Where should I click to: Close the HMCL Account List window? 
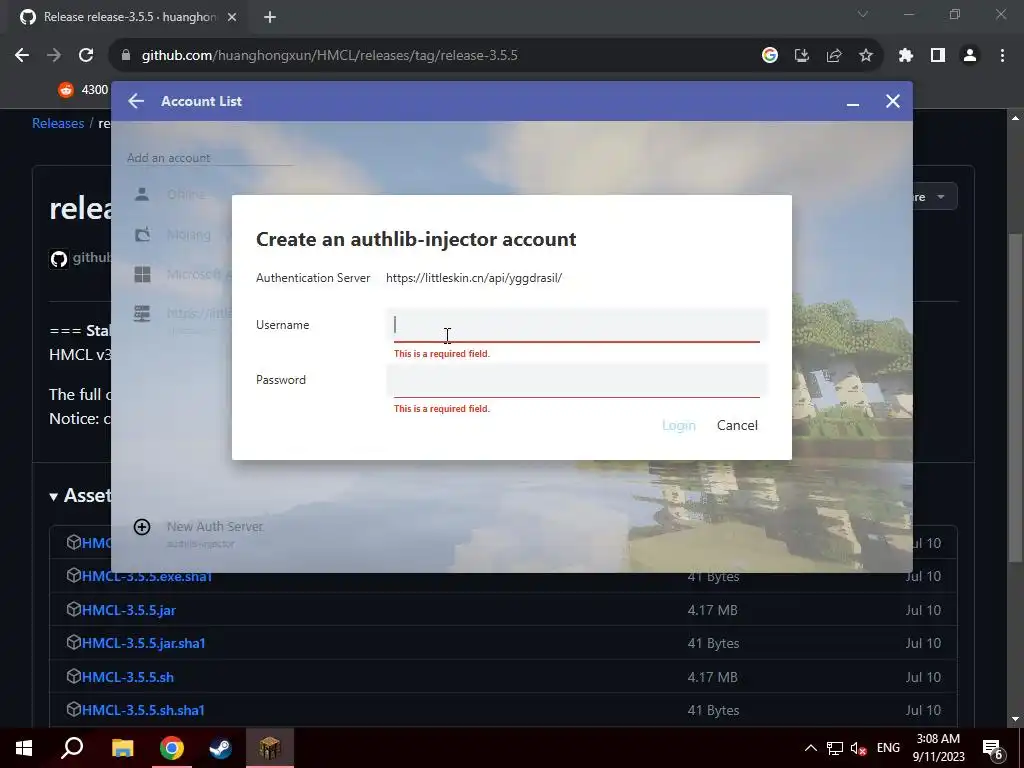click(893, 101)
